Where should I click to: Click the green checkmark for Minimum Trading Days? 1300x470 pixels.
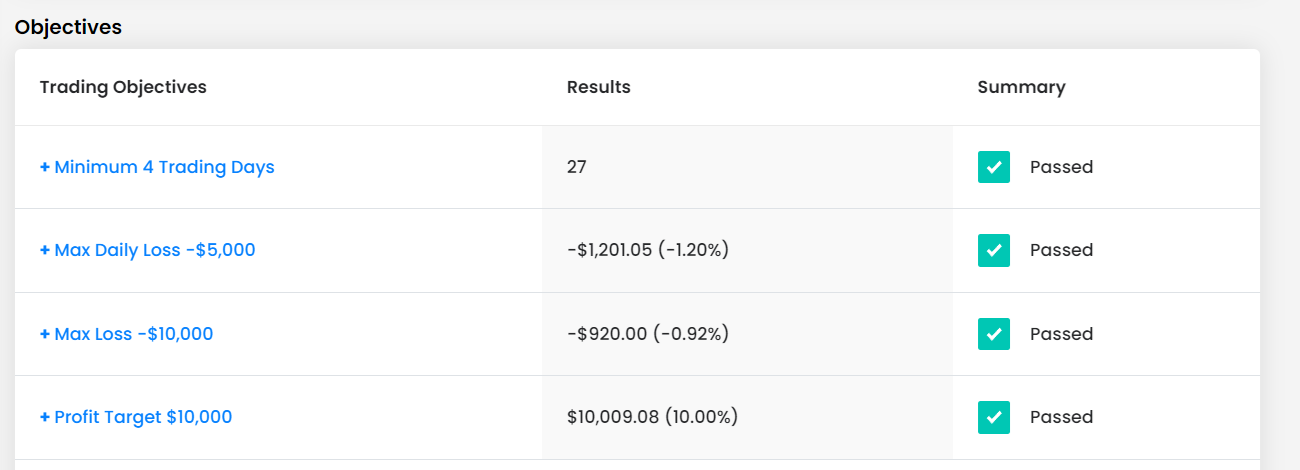(x=994, y=167)
